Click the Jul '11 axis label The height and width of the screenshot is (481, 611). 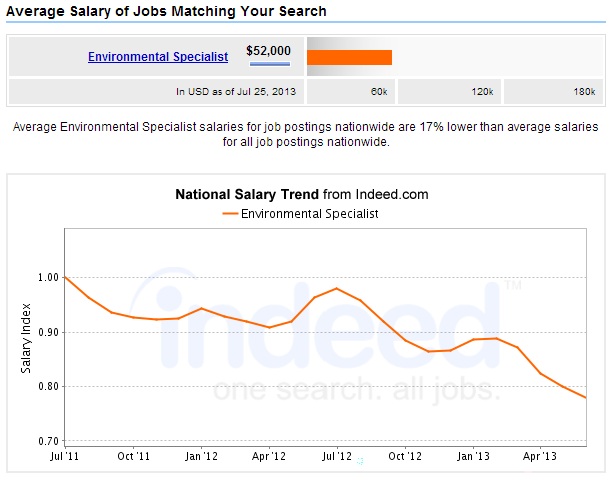tap(64, 456)
